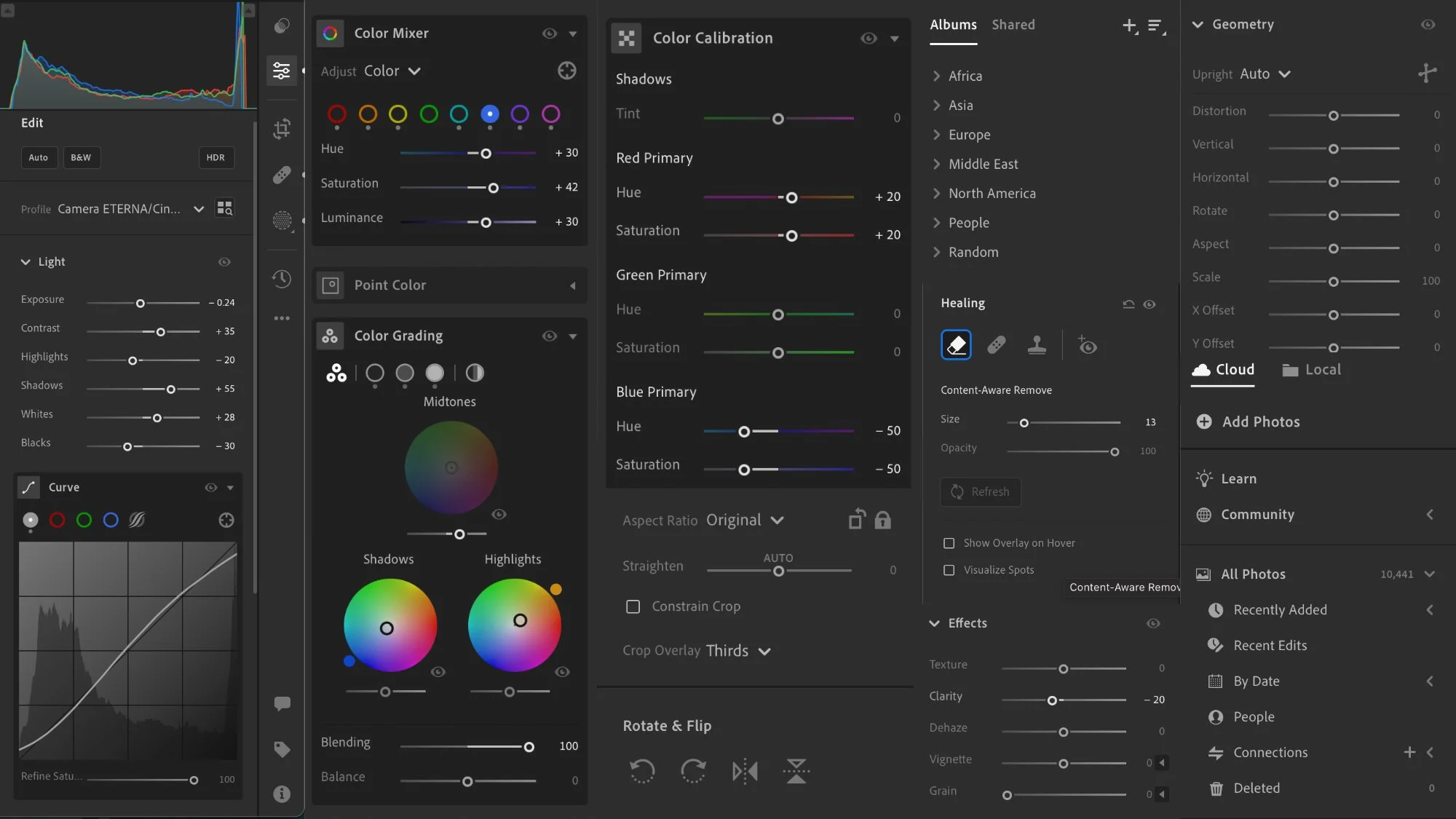This screenshot has height=819, width=1456.
Task: Select the blue channel in Curve
Action: 111,520
